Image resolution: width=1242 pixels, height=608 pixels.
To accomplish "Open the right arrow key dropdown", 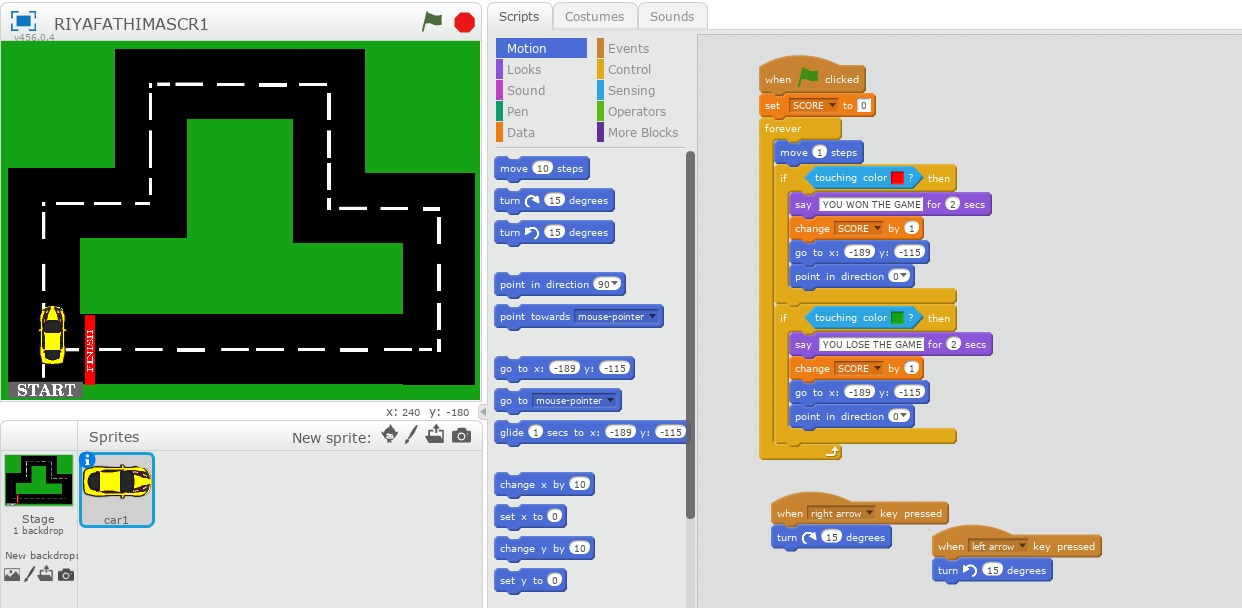I will pos(869,514).
